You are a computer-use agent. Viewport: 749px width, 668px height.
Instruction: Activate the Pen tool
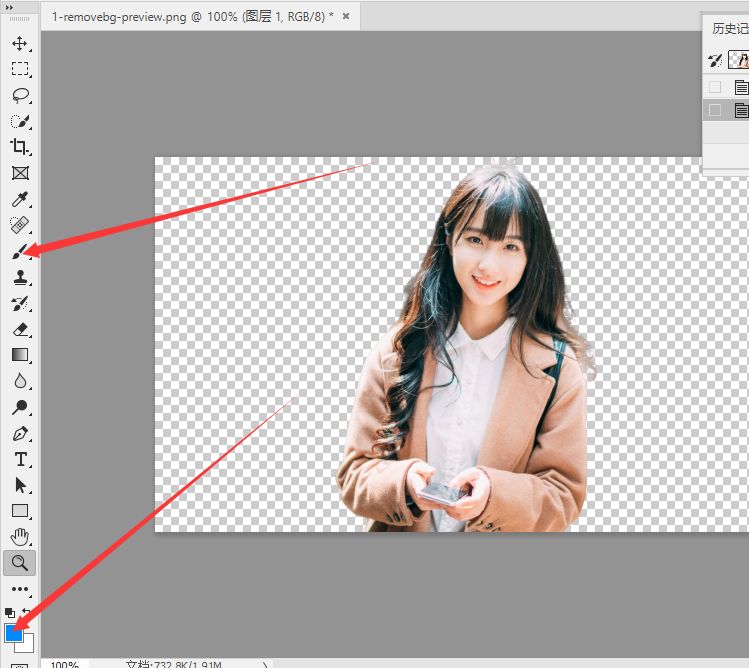pos(19,434)
